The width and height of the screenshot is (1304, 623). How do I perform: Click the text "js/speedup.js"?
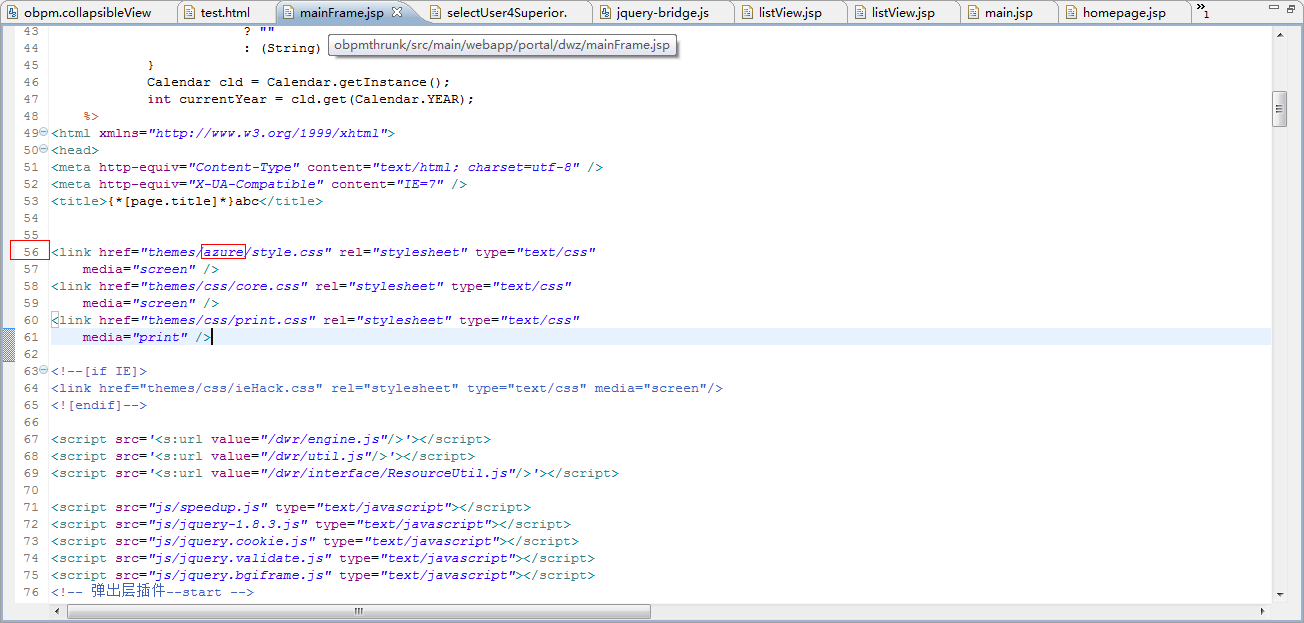208,507
